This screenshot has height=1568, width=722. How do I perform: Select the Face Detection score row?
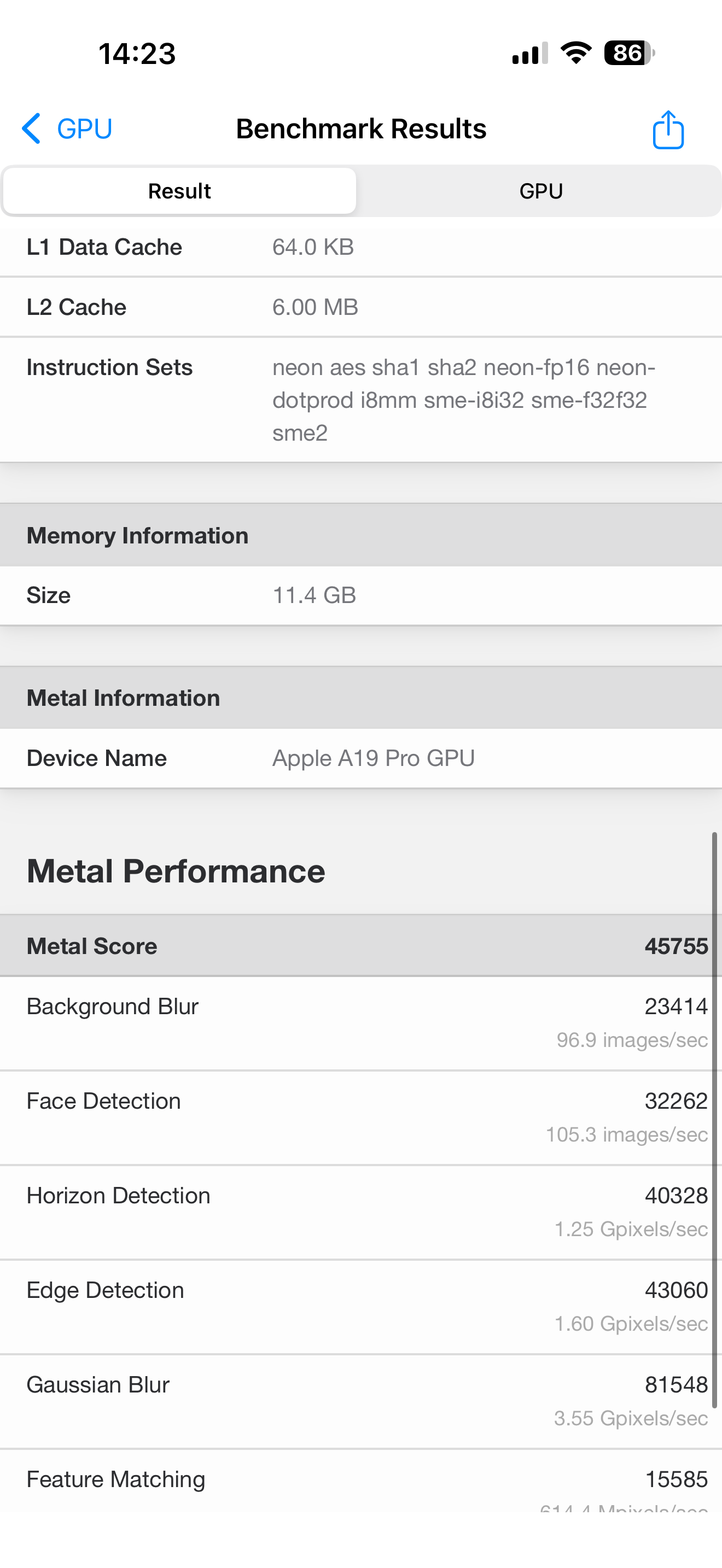(x=361, y=1117)
